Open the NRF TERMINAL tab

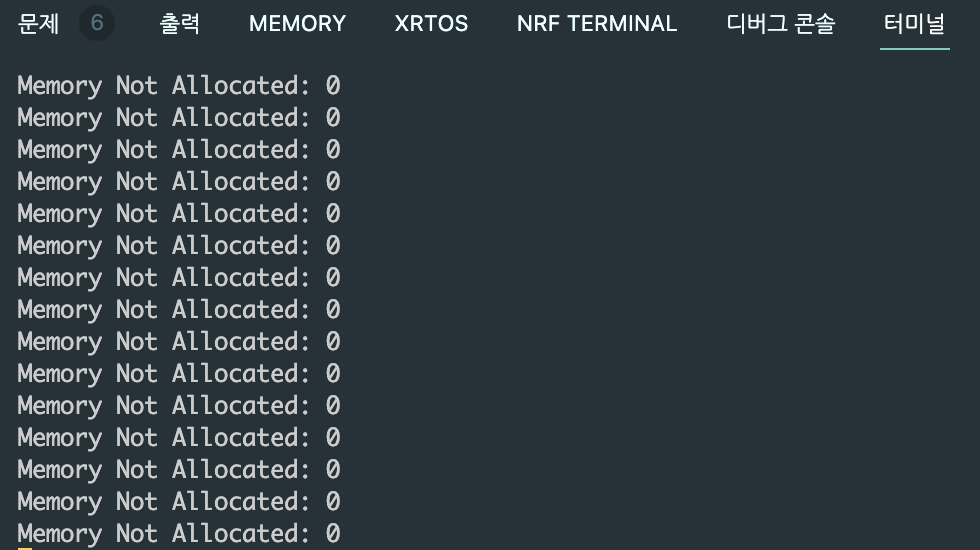pyautogui.click(x=597, y=24)
